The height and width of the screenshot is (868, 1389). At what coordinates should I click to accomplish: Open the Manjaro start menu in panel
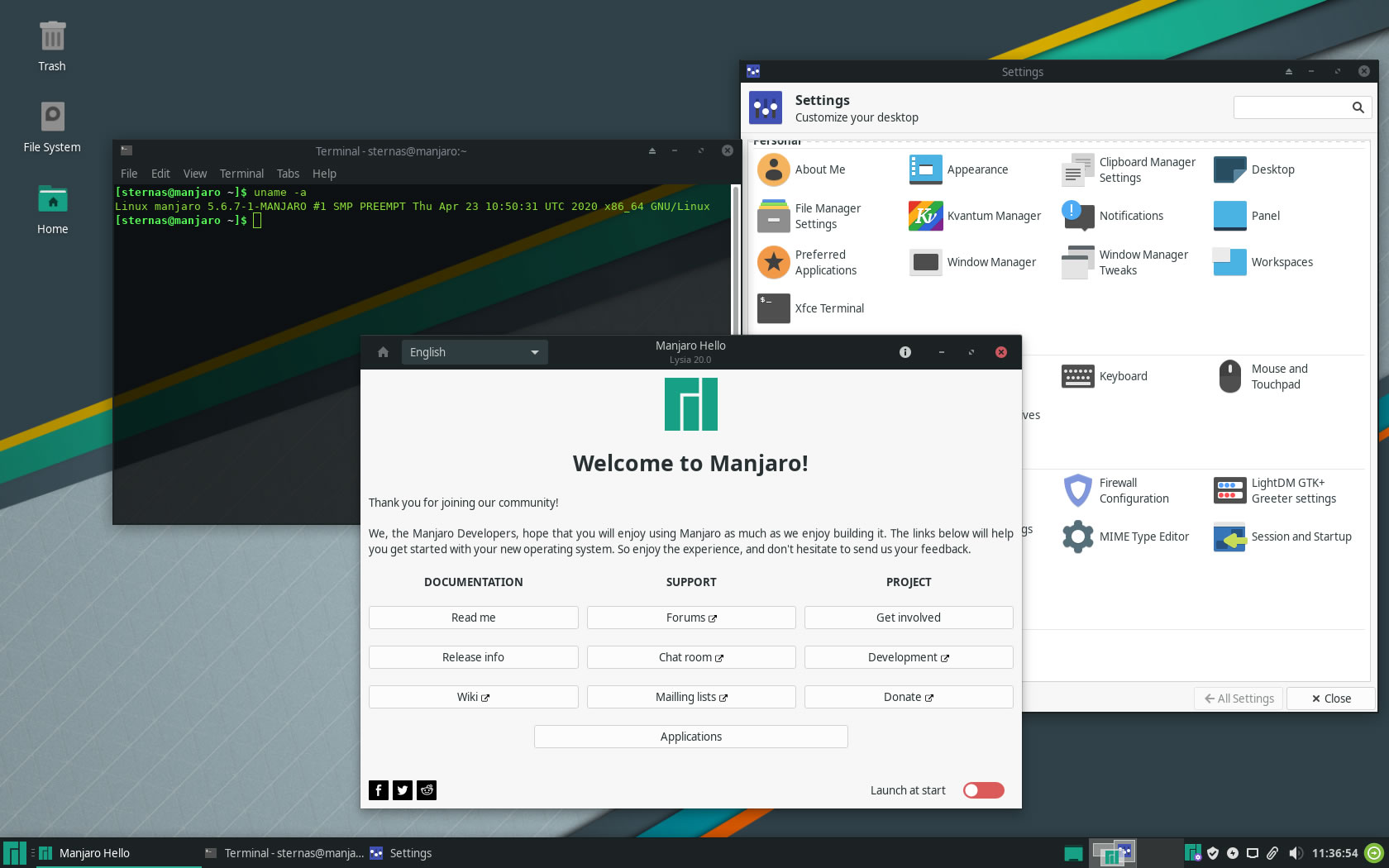tap(15, 853)
